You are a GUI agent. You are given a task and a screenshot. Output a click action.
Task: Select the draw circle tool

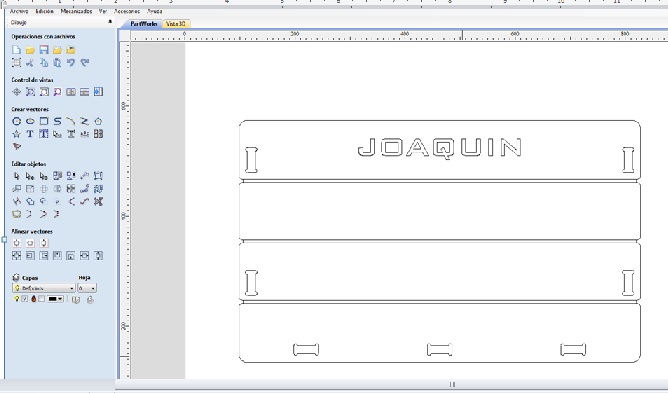point(16,121)
